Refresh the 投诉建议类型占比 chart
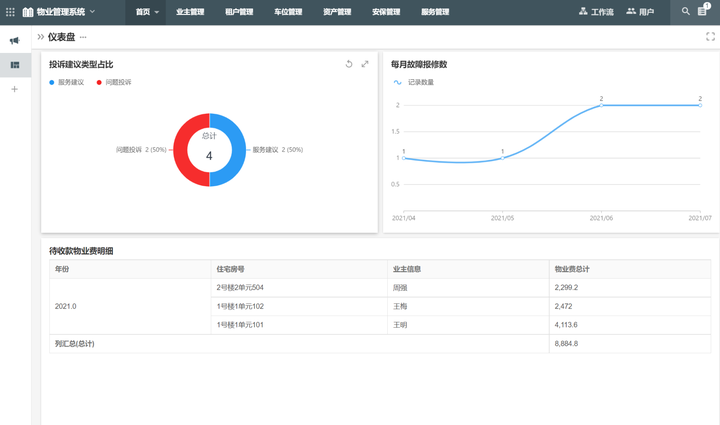Image resolution: width=720 pixels, height=425 pixels. (x=349, y=64)
